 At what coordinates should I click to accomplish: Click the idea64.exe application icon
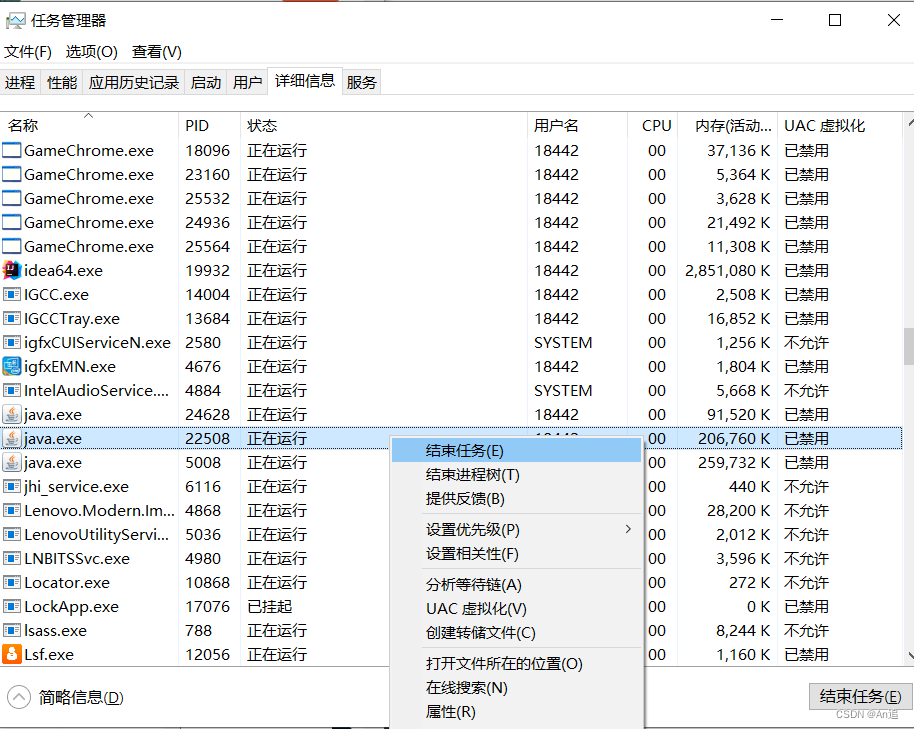pyautogui.click(x=13, y=270)
